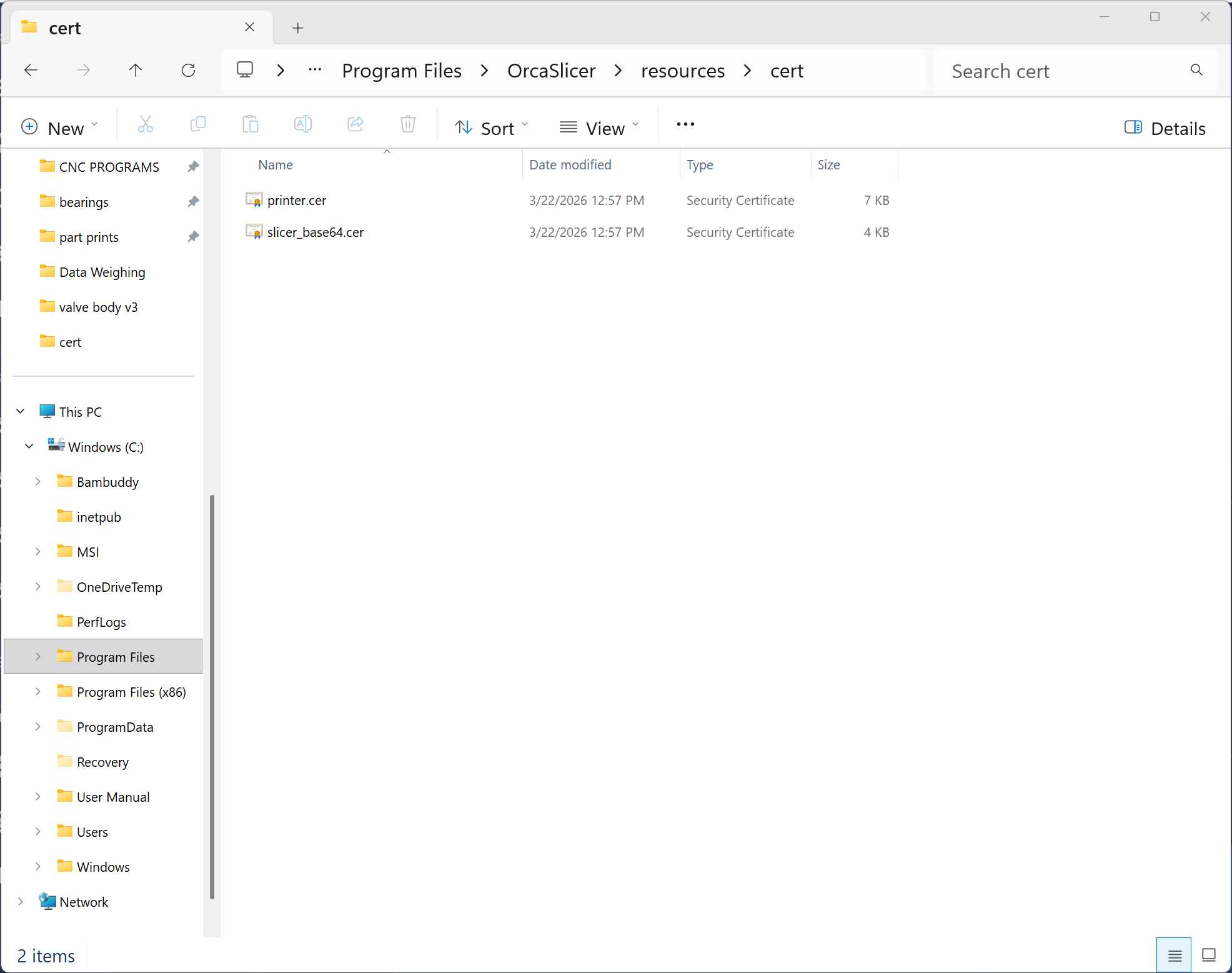
Task: Select the slicer_base64.cer file name
Action: click(315, 232)
